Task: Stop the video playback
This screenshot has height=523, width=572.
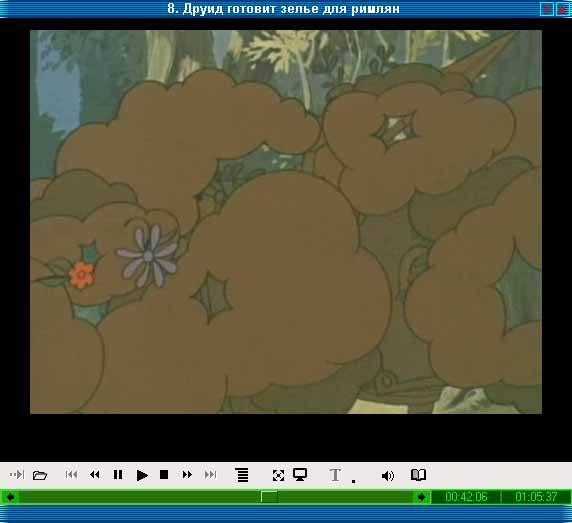Action: (x=164, y=474)
